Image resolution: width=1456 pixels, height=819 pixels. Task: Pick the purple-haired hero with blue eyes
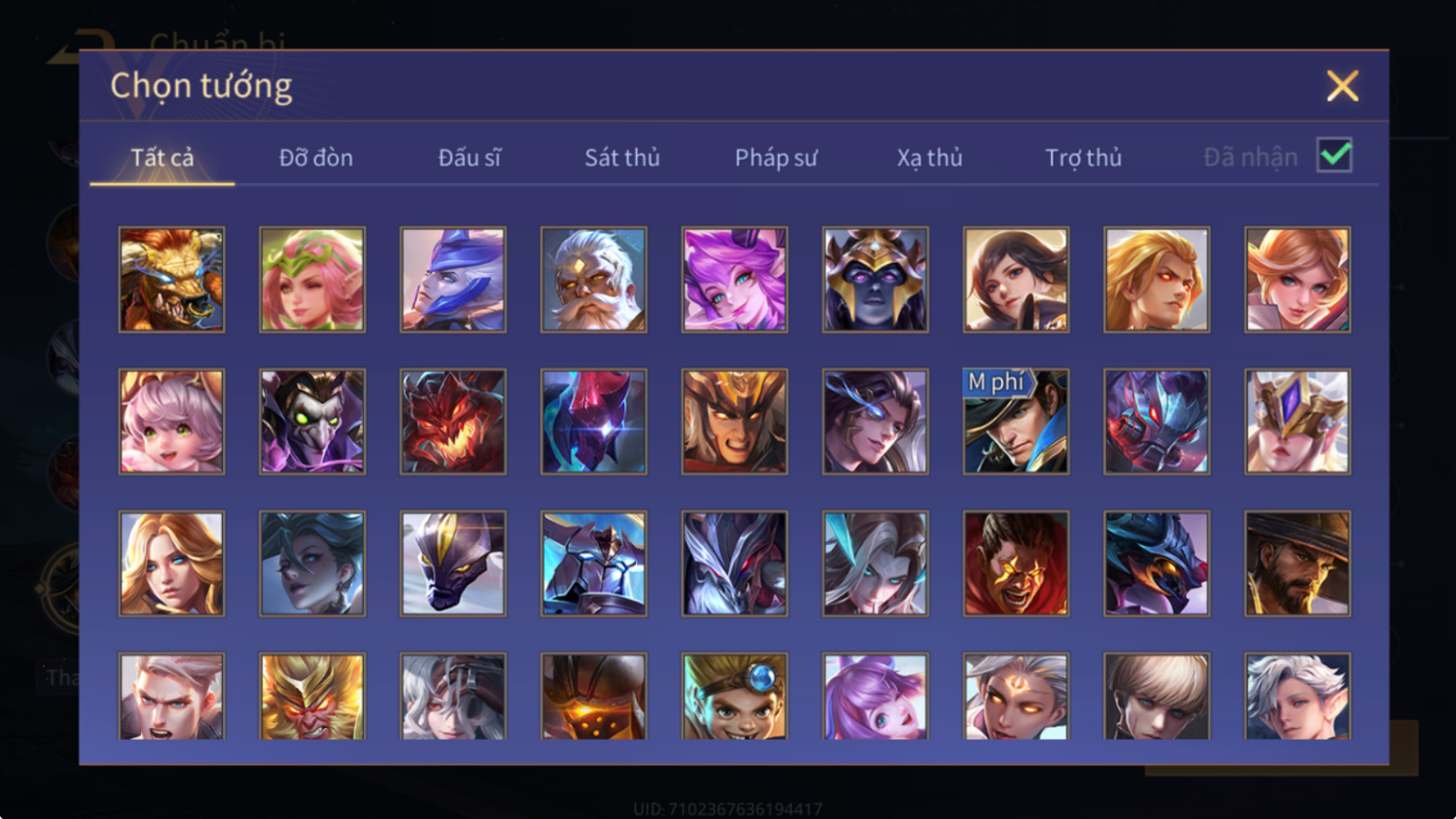pos(734,280)
